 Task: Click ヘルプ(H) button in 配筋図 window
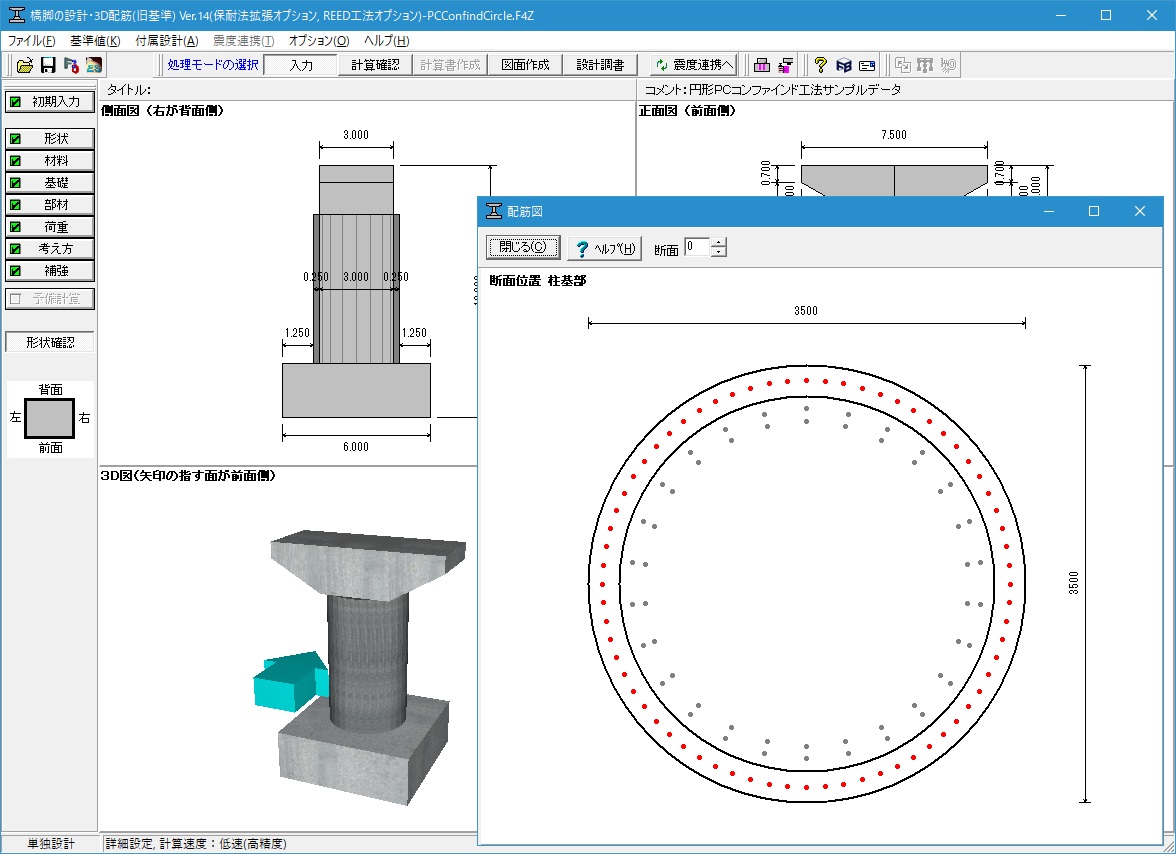605,247
